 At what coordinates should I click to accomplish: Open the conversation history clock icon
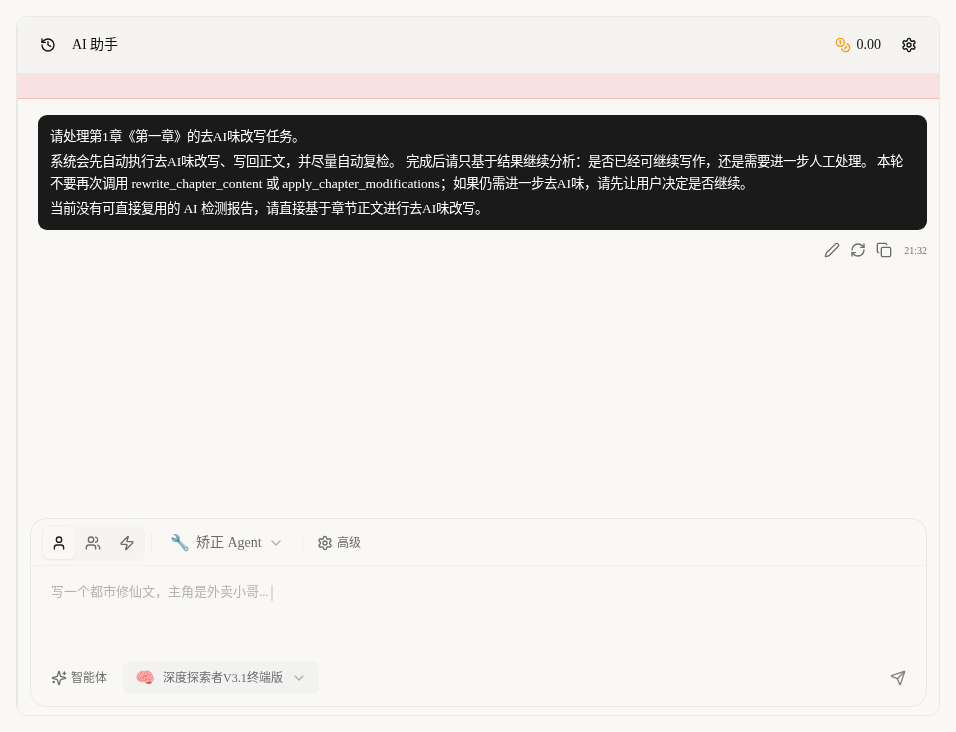[x=48, y=45]
